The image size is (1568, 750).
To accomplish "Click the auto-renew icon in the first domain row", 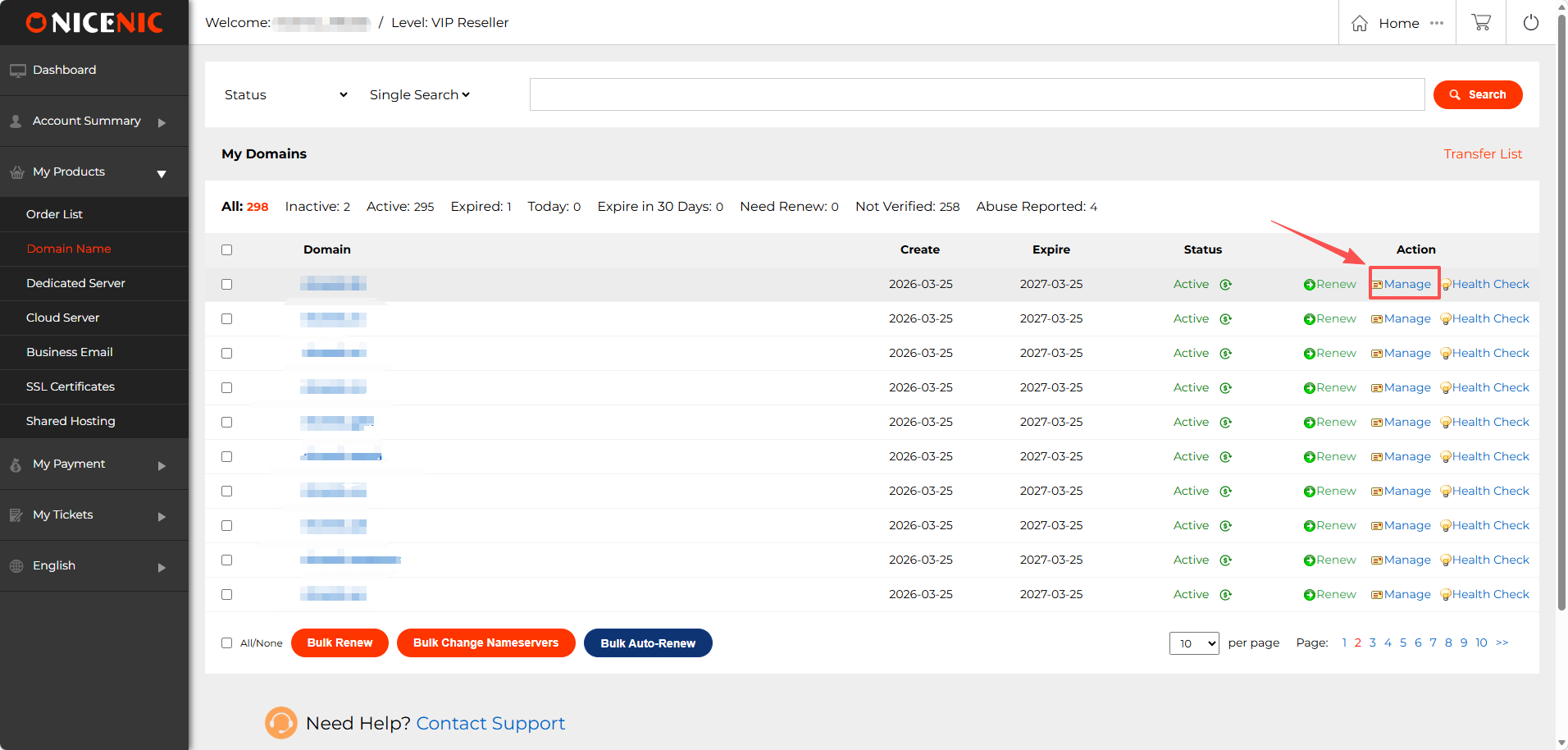I will [1226, 285].
